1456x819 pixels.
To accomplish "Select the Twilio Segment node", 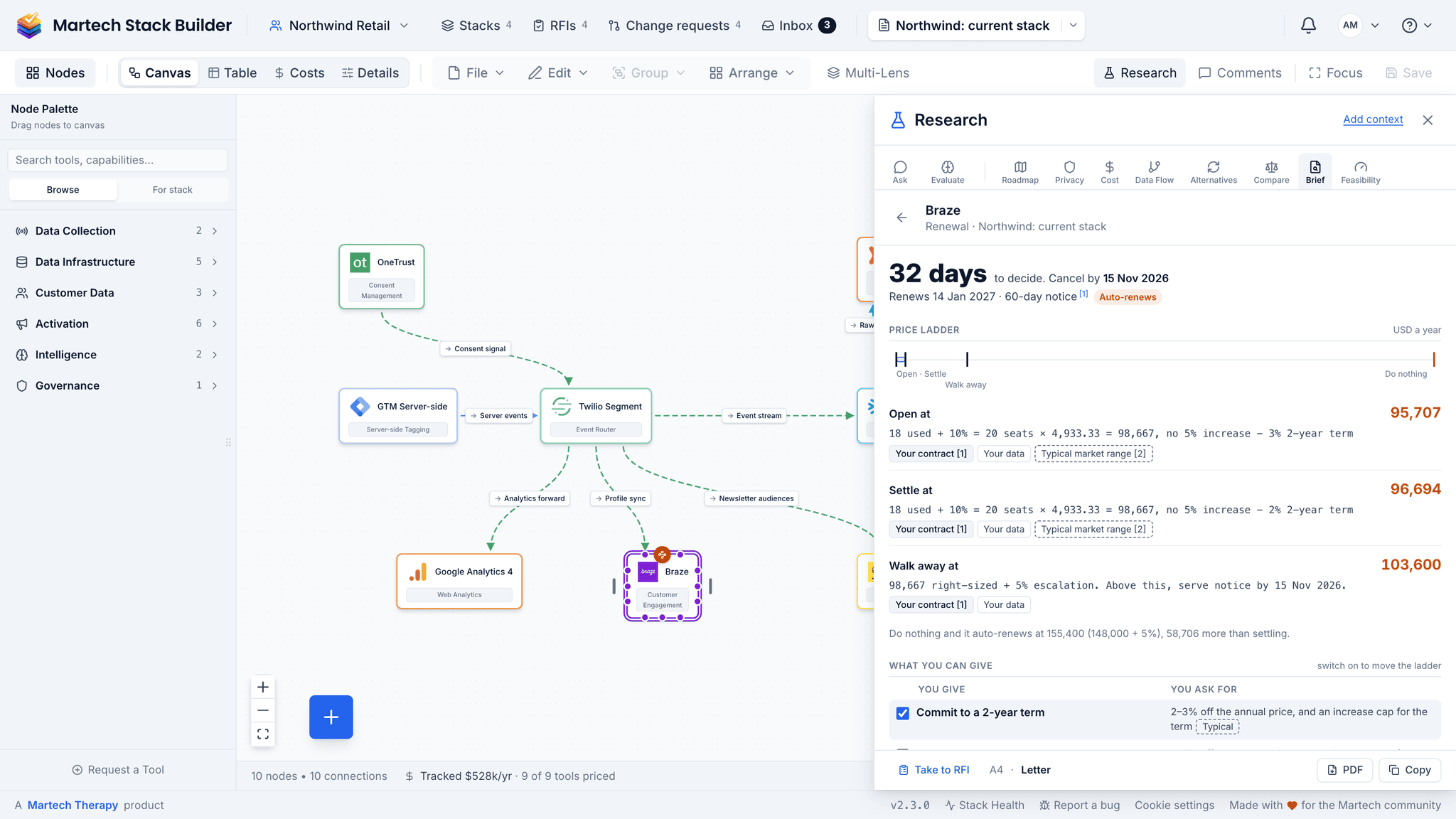I will [596, 416].
